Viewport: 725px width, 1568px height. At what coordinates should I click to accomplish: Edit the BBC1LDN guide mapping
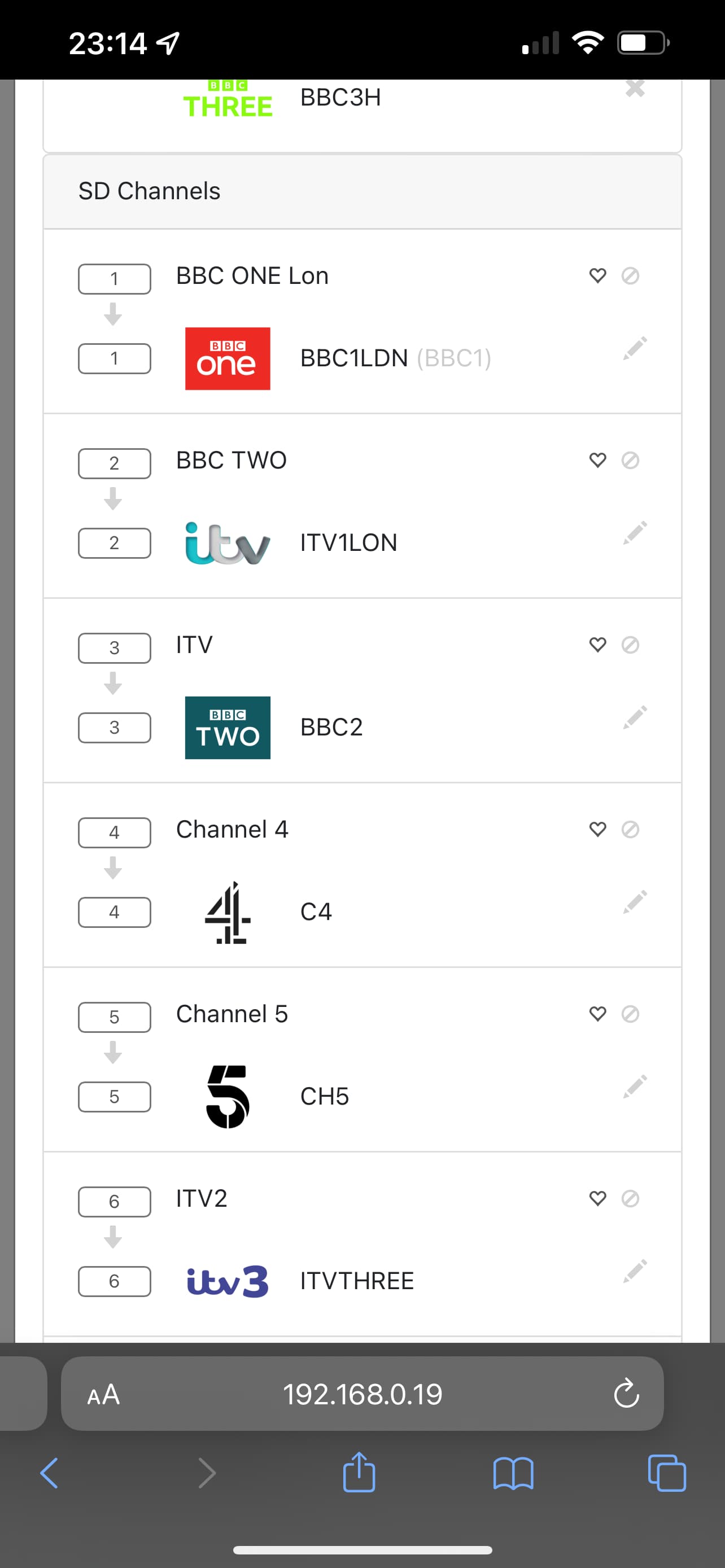tap(634, 348)
